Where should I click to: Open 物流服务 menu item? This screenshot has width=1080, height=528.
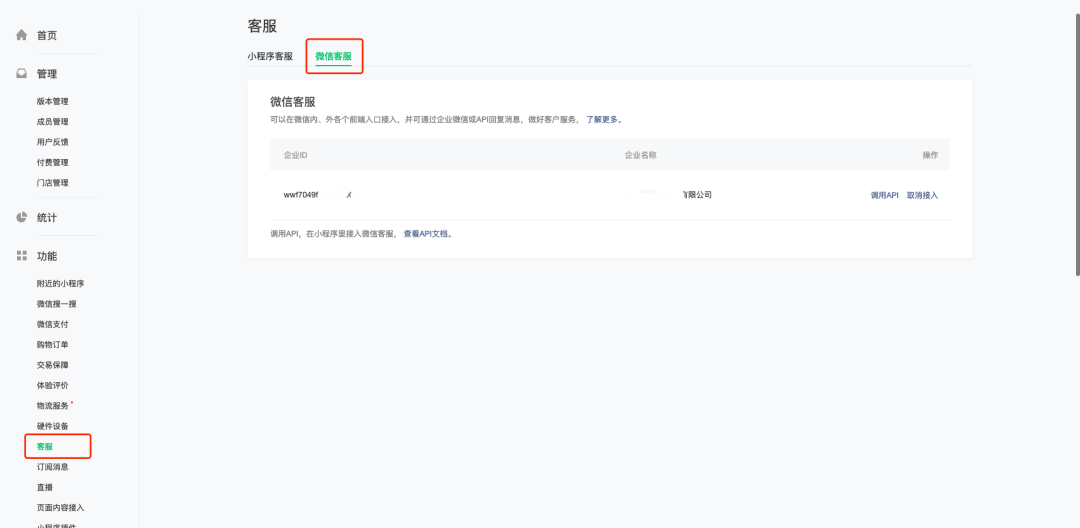(52, 406)
